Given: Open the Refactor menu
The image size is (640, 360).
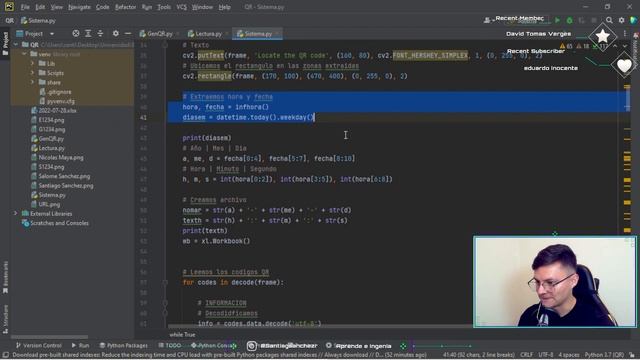Looking at the screenshot, I should 125,7.
